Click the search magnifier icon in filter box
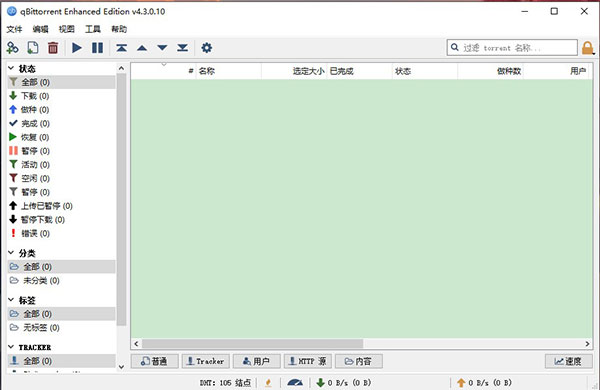 (455, 47)
